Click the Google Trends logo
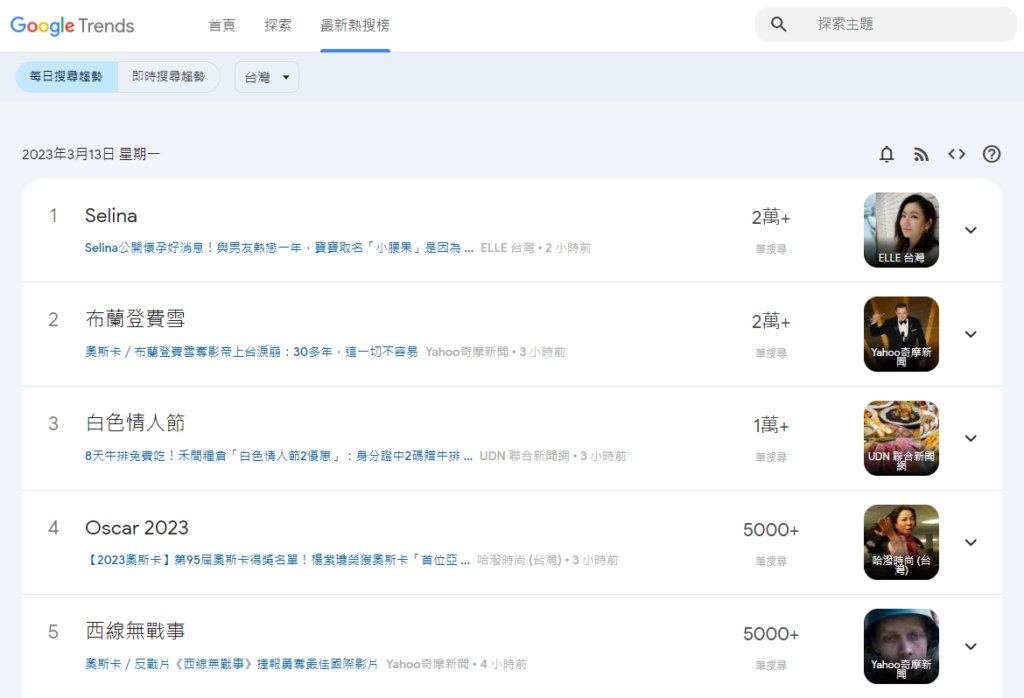1024x698 pixels. coord(72,25)
